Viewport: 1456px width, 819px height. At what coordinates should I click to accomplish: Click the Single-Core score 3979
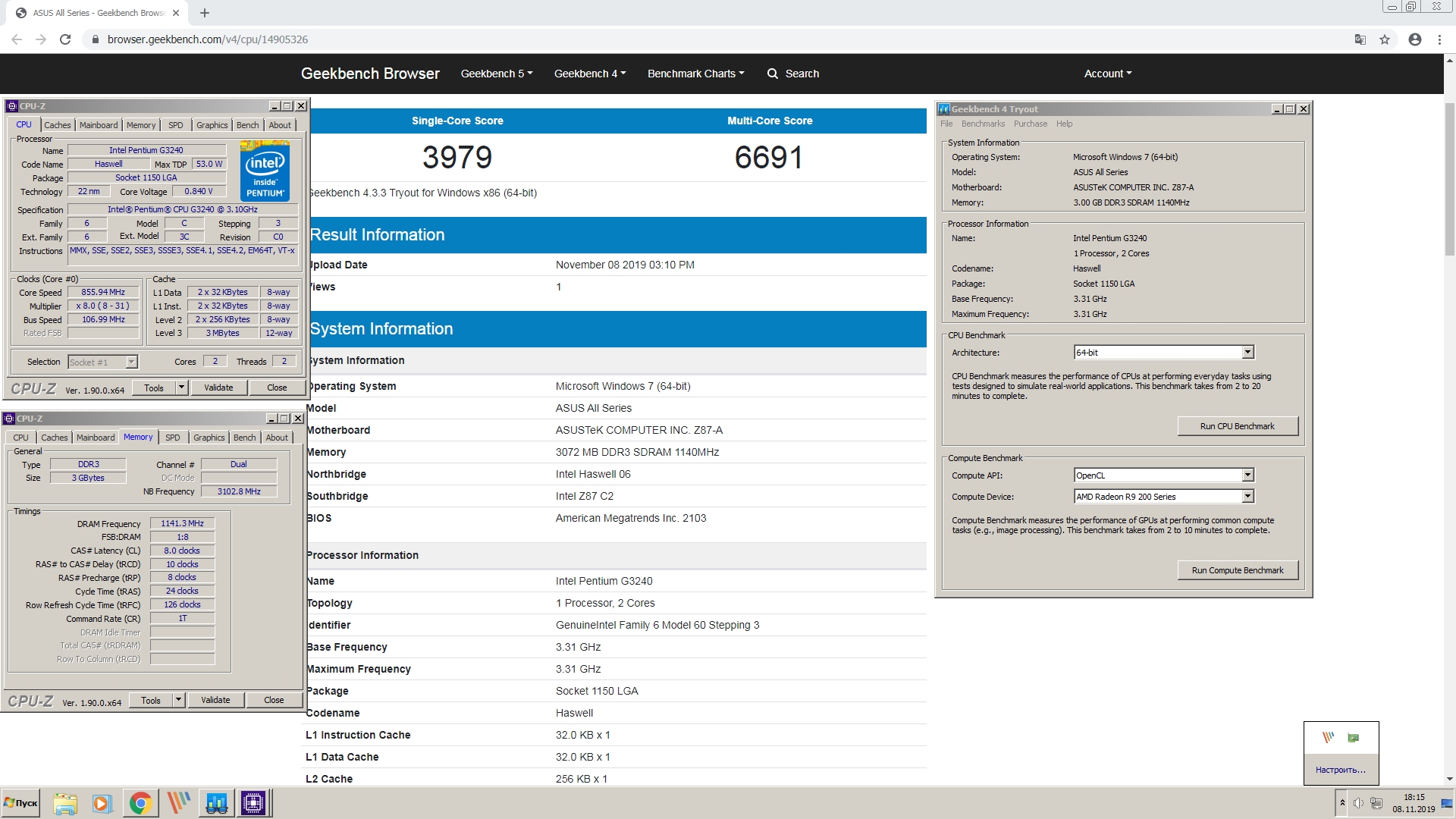coord(457,158)
